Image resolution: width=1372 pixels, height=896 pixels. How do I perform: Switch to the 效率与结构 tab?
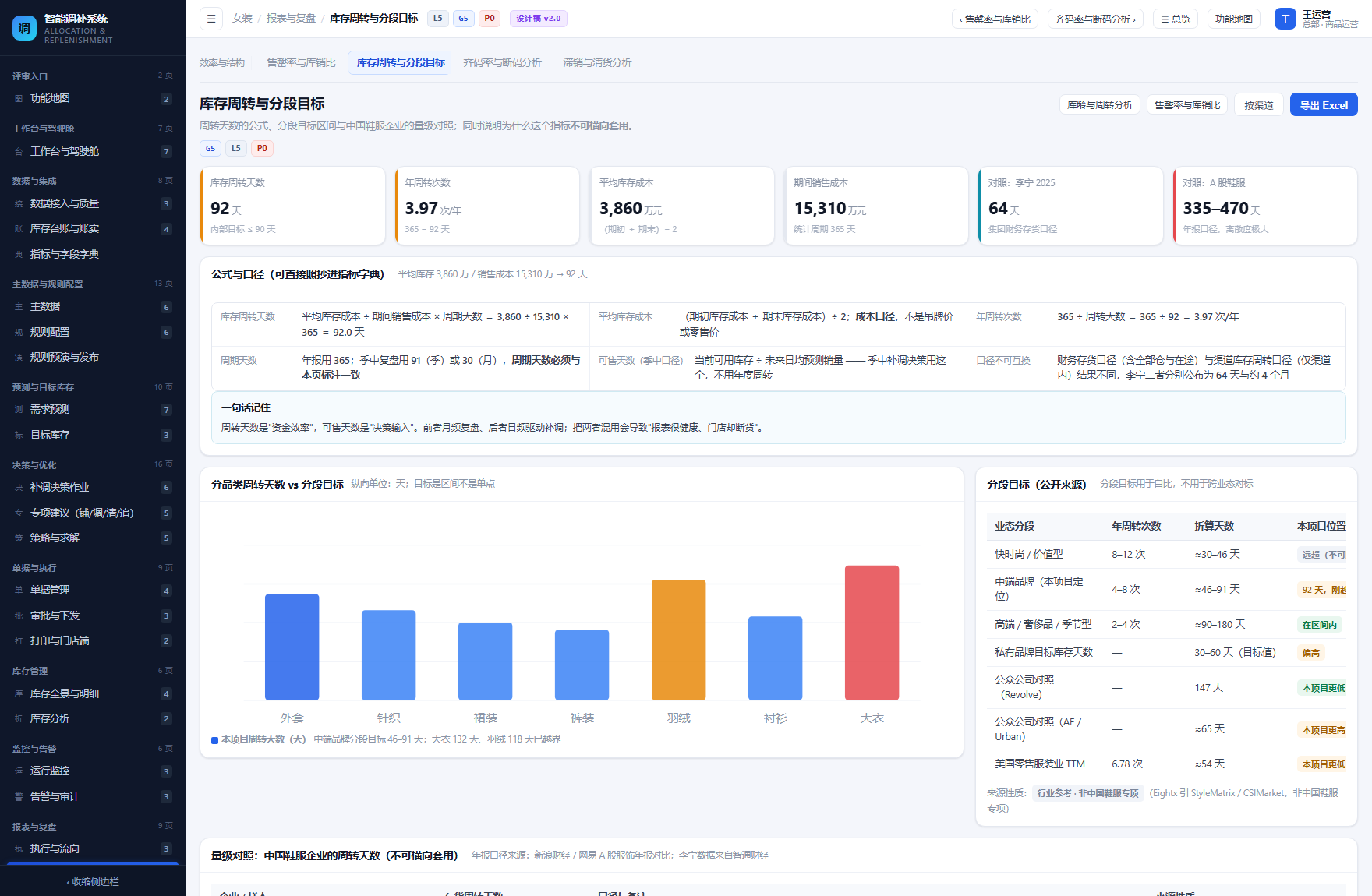tap(222, 63)
